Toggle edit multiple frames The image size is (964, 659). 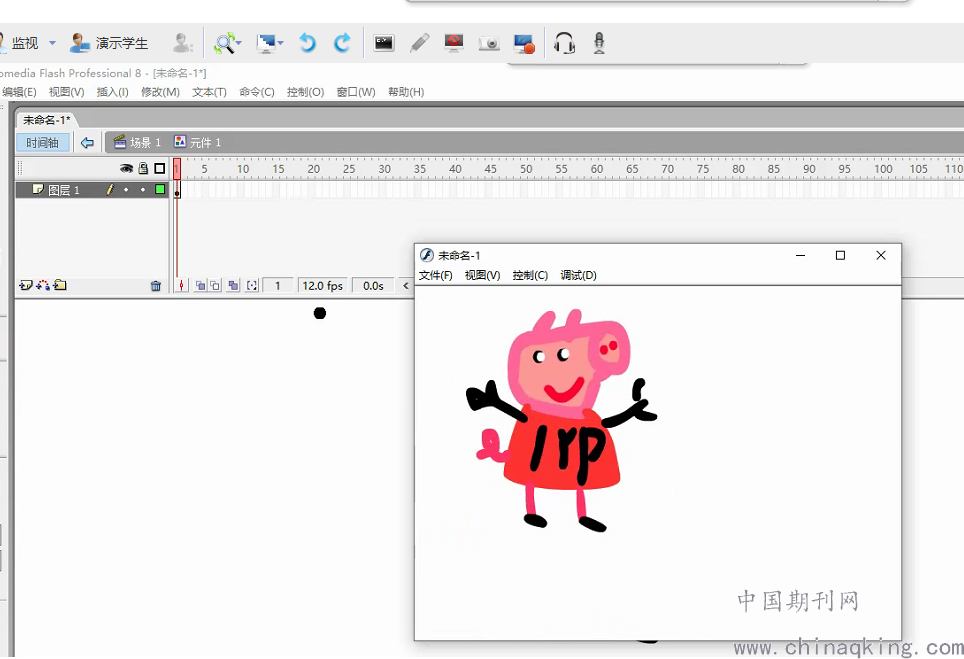[233, 286]
